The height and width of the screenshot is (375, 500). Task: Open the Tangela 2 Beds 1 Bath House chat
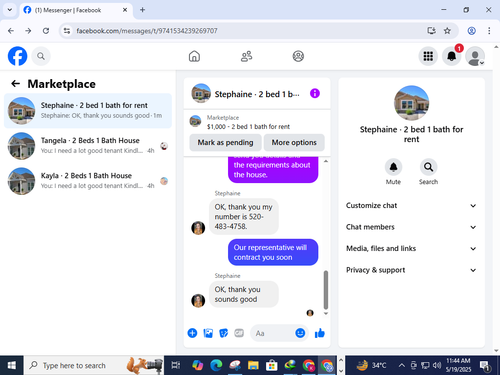(x=88, y=146)
